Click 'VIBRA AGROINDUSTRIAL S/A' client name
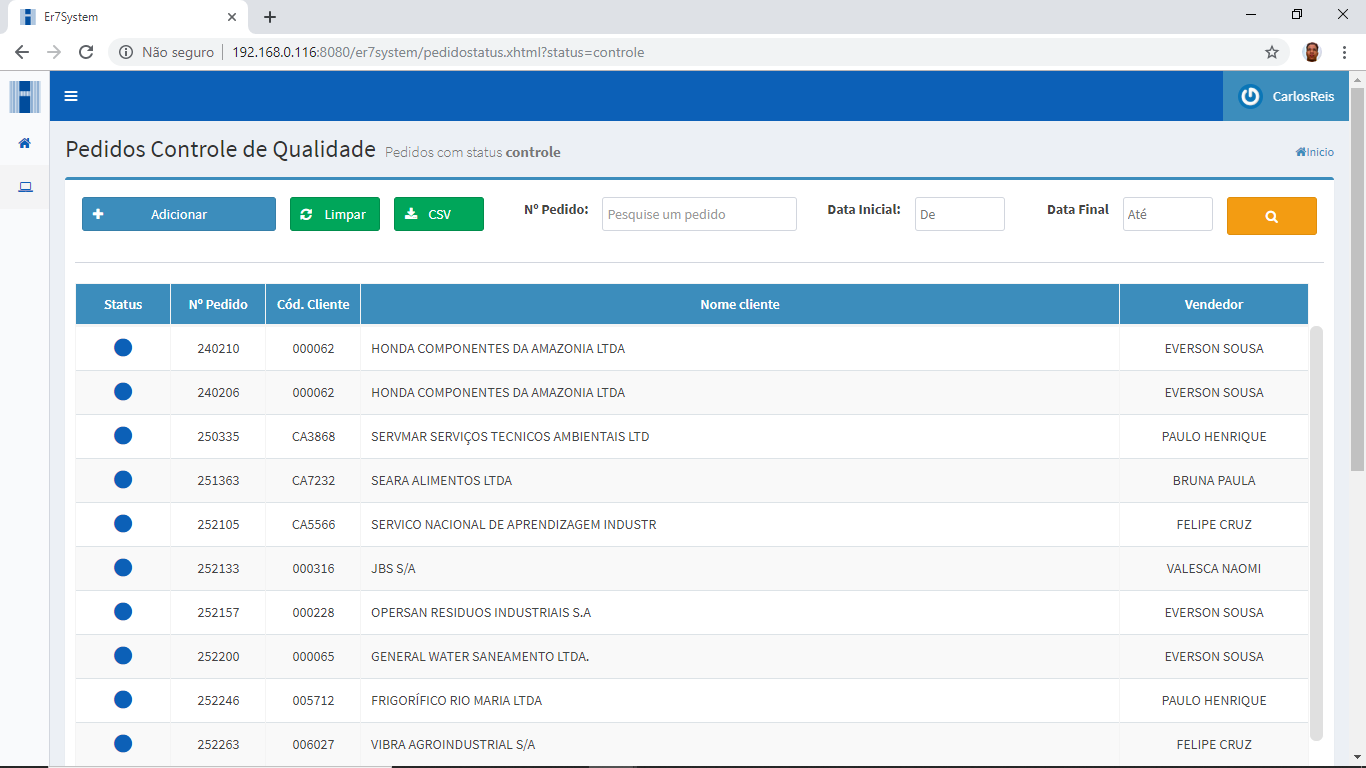1366x768 pixels. click(x=453, y=745)
